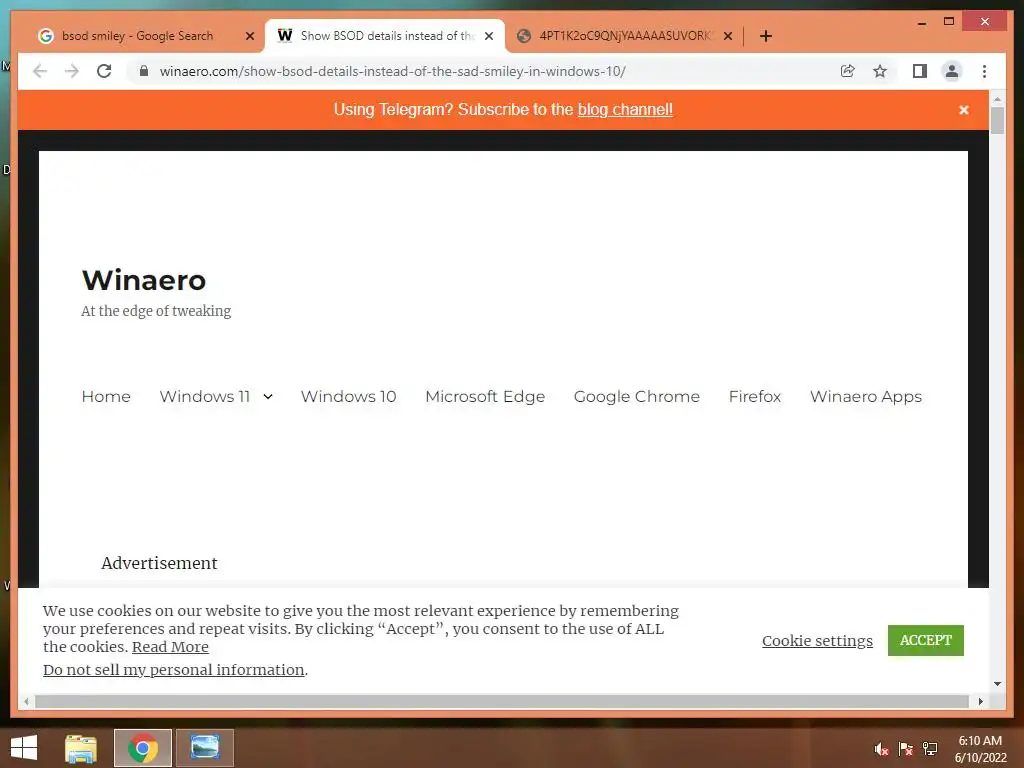Click the Winaero site title
The height and width of the screenshot is (768, 1024).
click(144, 280)
